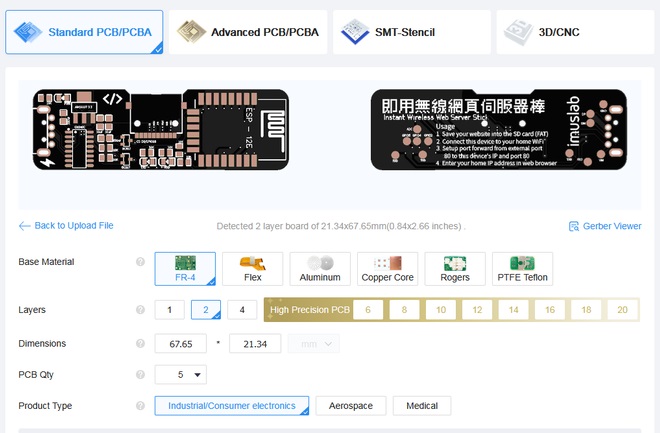Select FR-4 base material option
Screen dimensions: 660x433
pyautogui.click(x=185, y=268)
